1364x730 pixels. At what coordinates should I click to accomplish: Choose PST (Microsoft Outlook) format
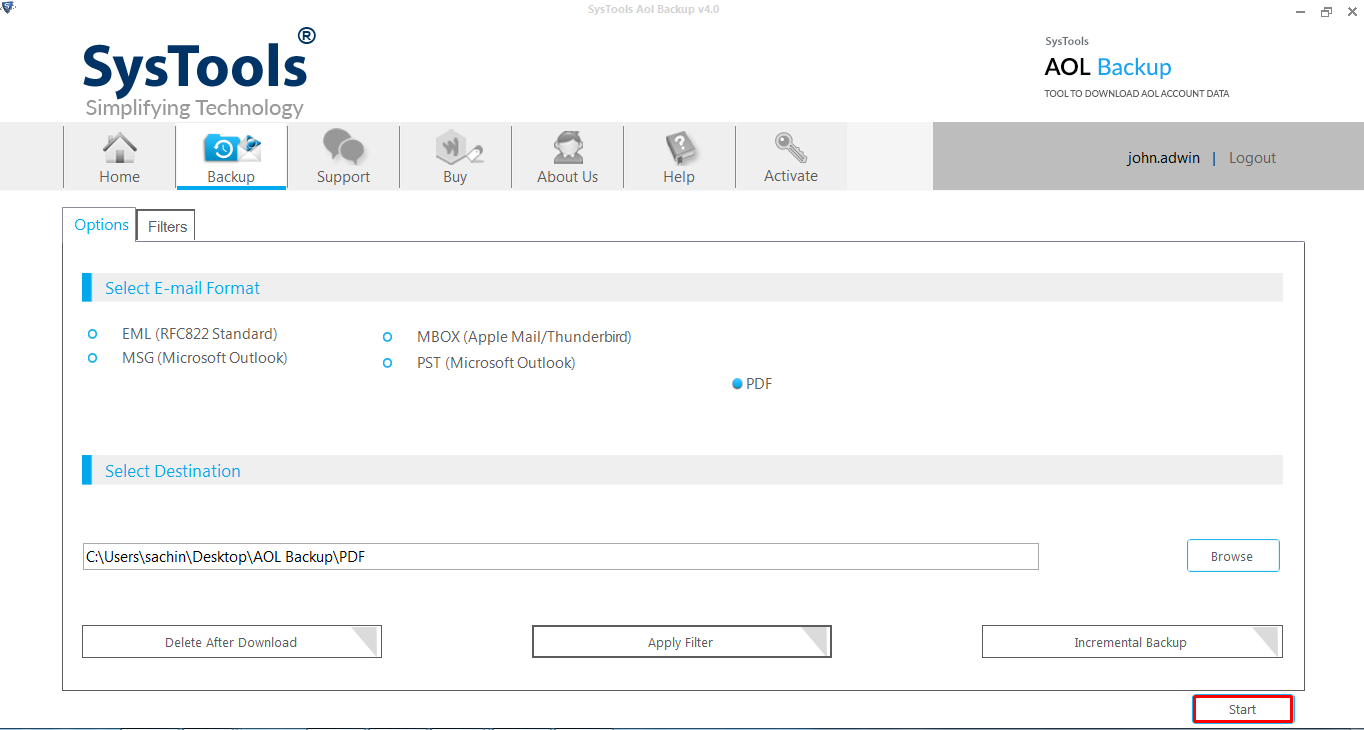click(x=388, y=363)
